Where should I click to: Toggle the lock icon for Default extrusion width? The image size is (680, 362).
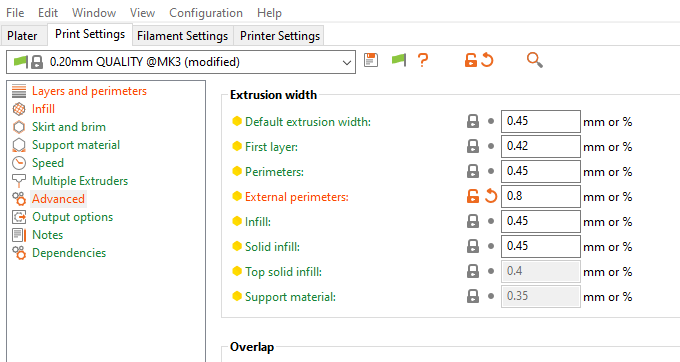[473, 121]
